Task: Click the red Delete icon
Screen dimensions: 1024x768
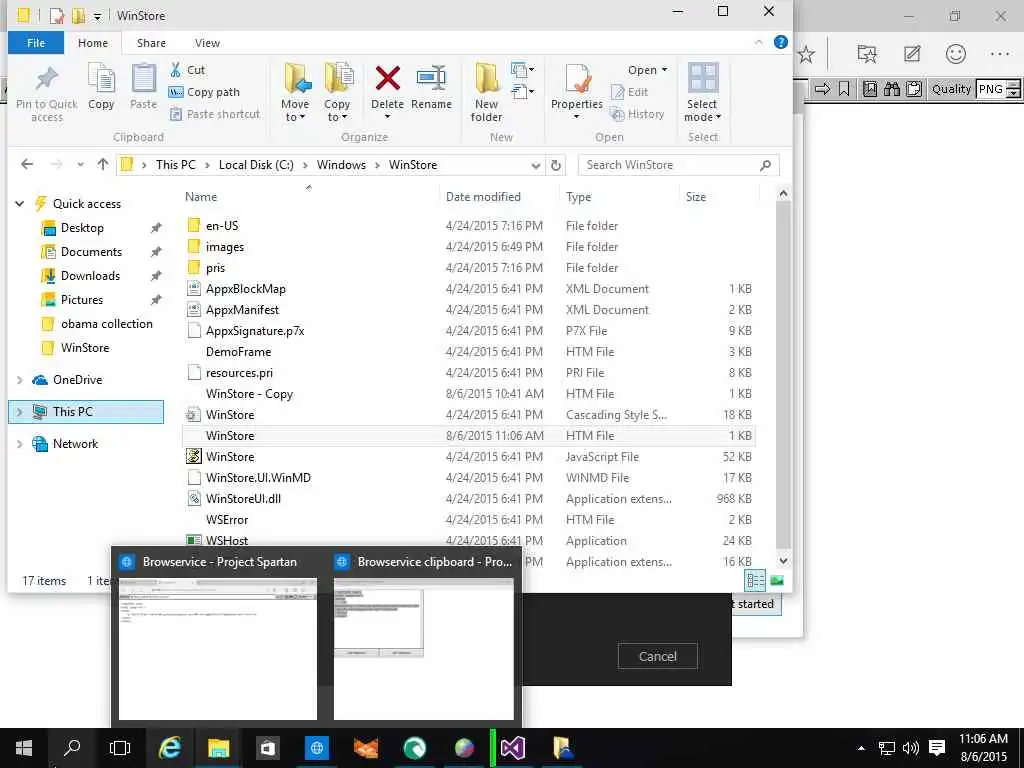Action: (387, 79)
